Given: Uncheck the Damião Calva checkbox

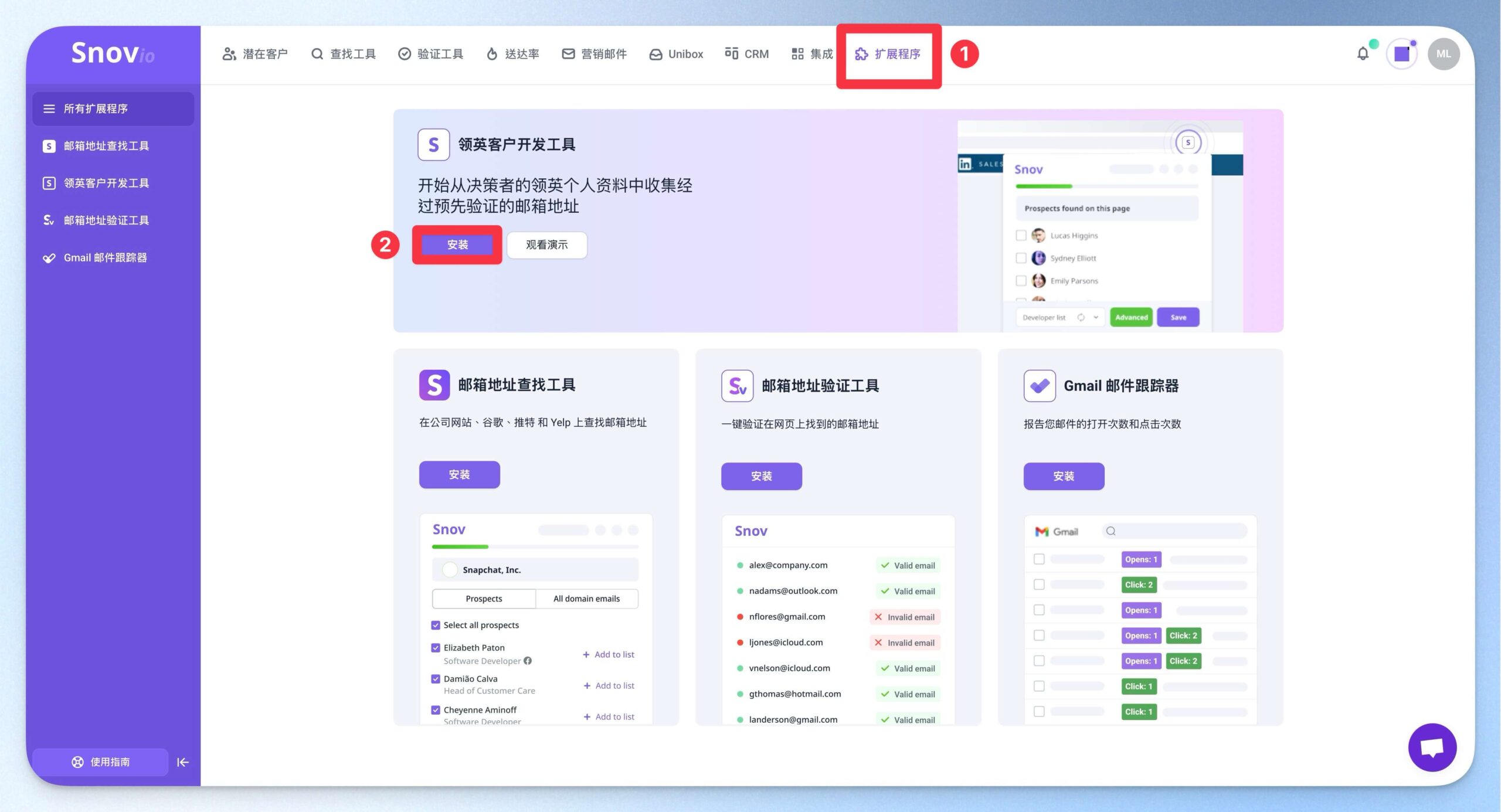Looking at the screenshot, I should coord(436,679).
